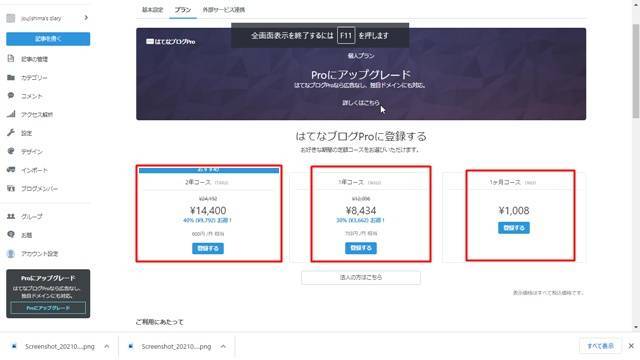Screen dimensions: 640x360
Task: Click the デザイン palette icon
Action: click(x=11, y=151)
